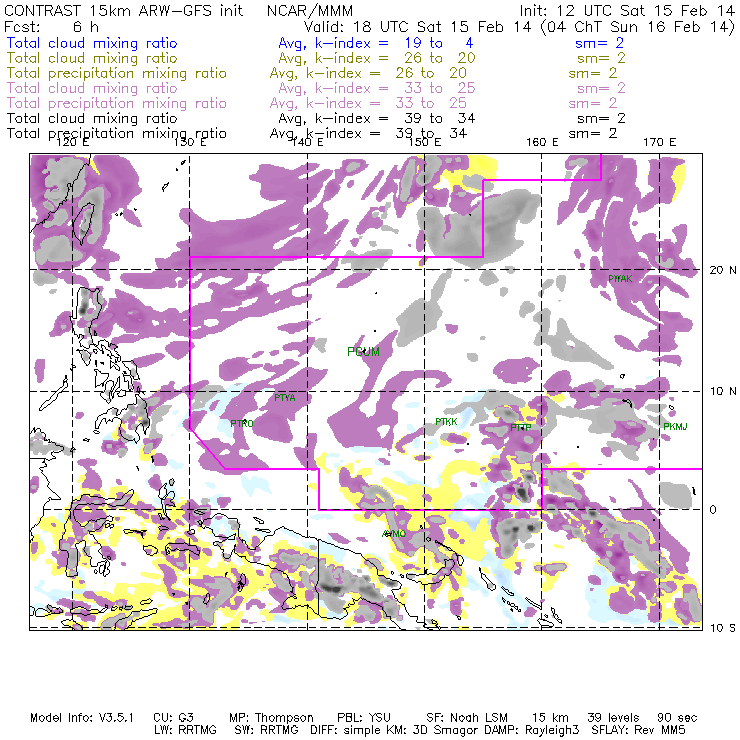Click the AYMO station marker

[x=394, y=534]
